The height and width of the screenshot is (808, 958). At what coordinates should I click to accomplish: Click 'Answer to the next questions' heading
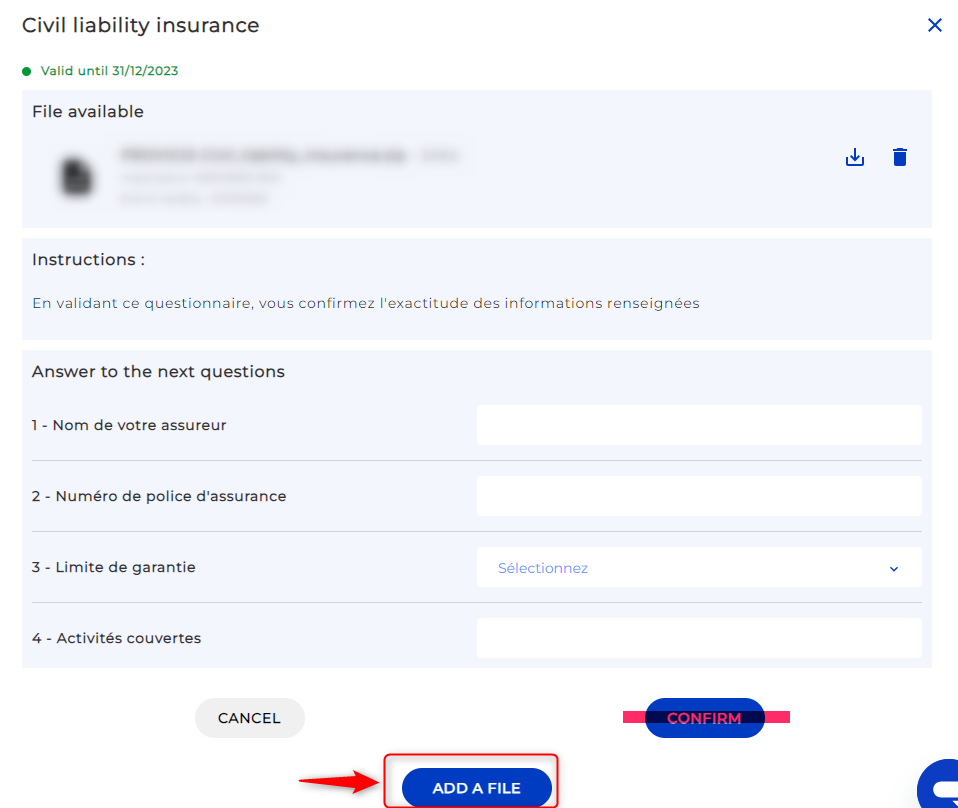pyautogui.click(x=158, y=372)
